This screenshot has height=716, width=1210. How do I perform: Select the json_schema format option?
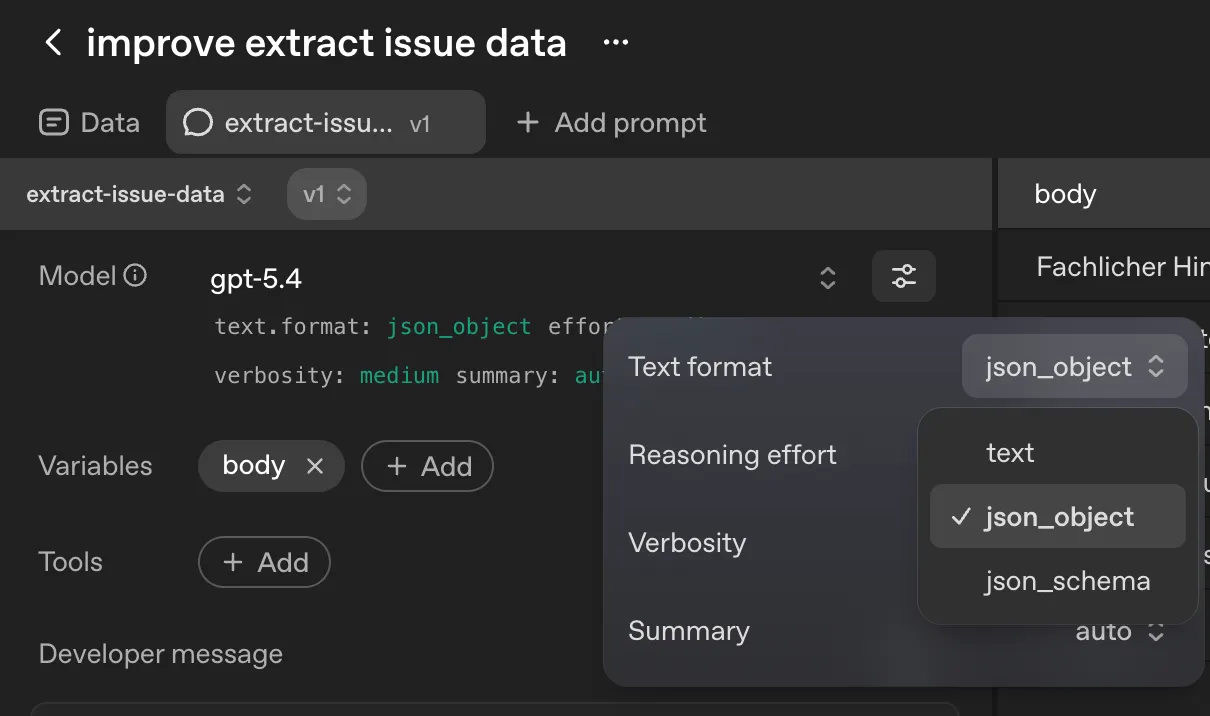coord(1068,581)
